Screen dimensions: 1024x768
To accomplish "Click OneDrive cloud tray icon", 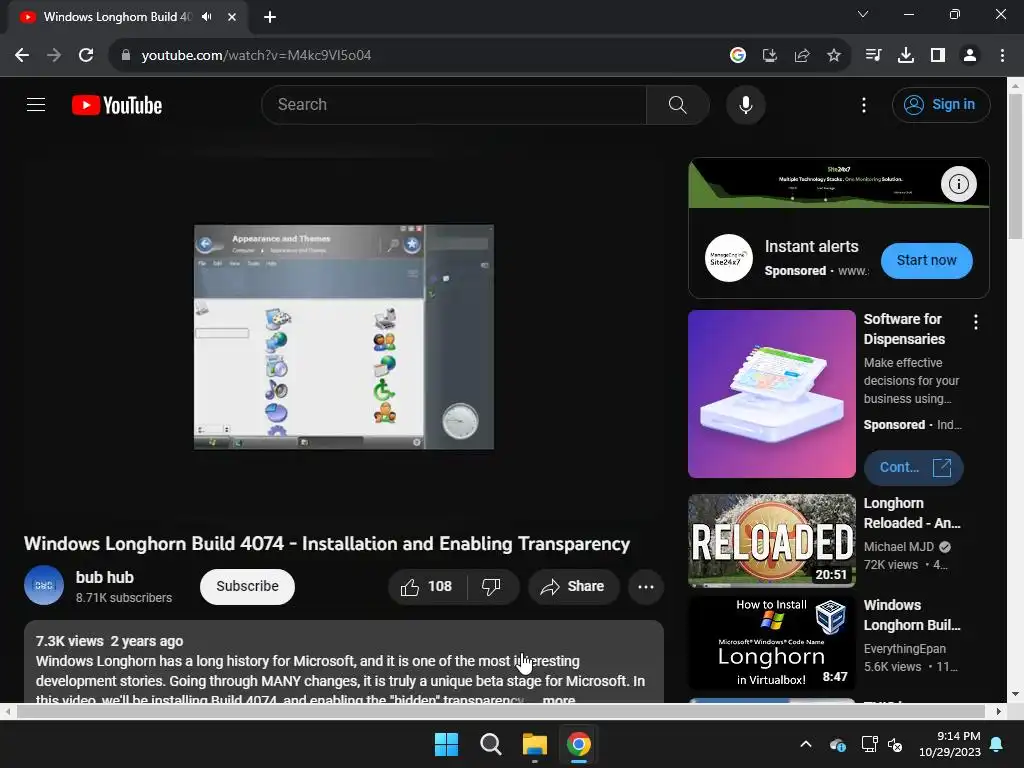I will click(x=838, y=744).
